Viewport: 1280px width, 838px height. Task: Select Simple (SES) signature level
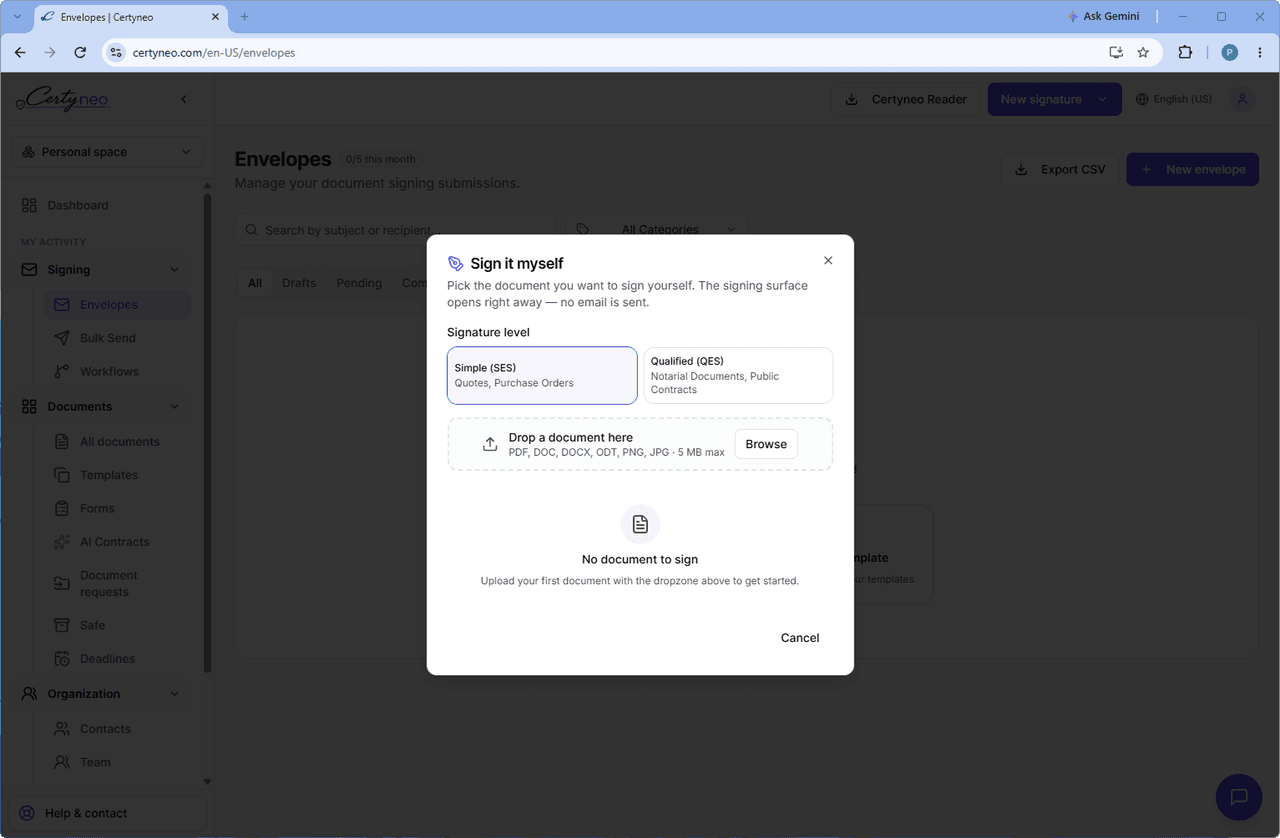pyautogui.click(x=542, y=375)
